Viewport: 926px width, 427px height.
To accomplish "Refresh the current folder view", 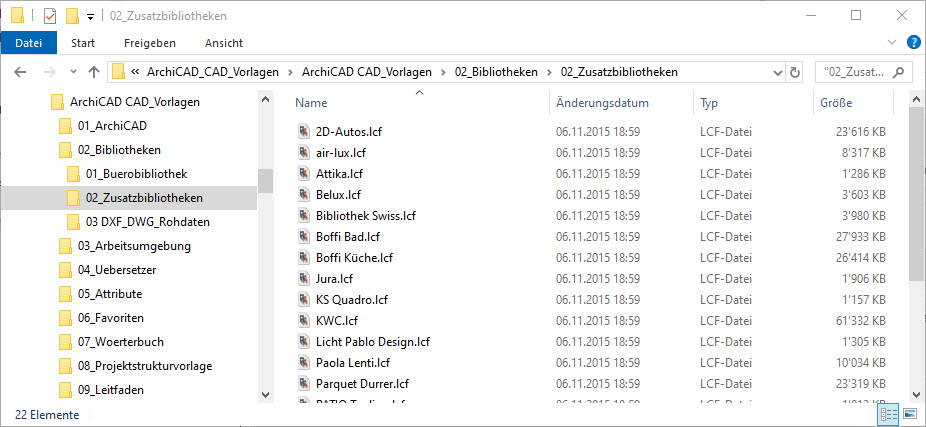I will click(x=795, y=73).
